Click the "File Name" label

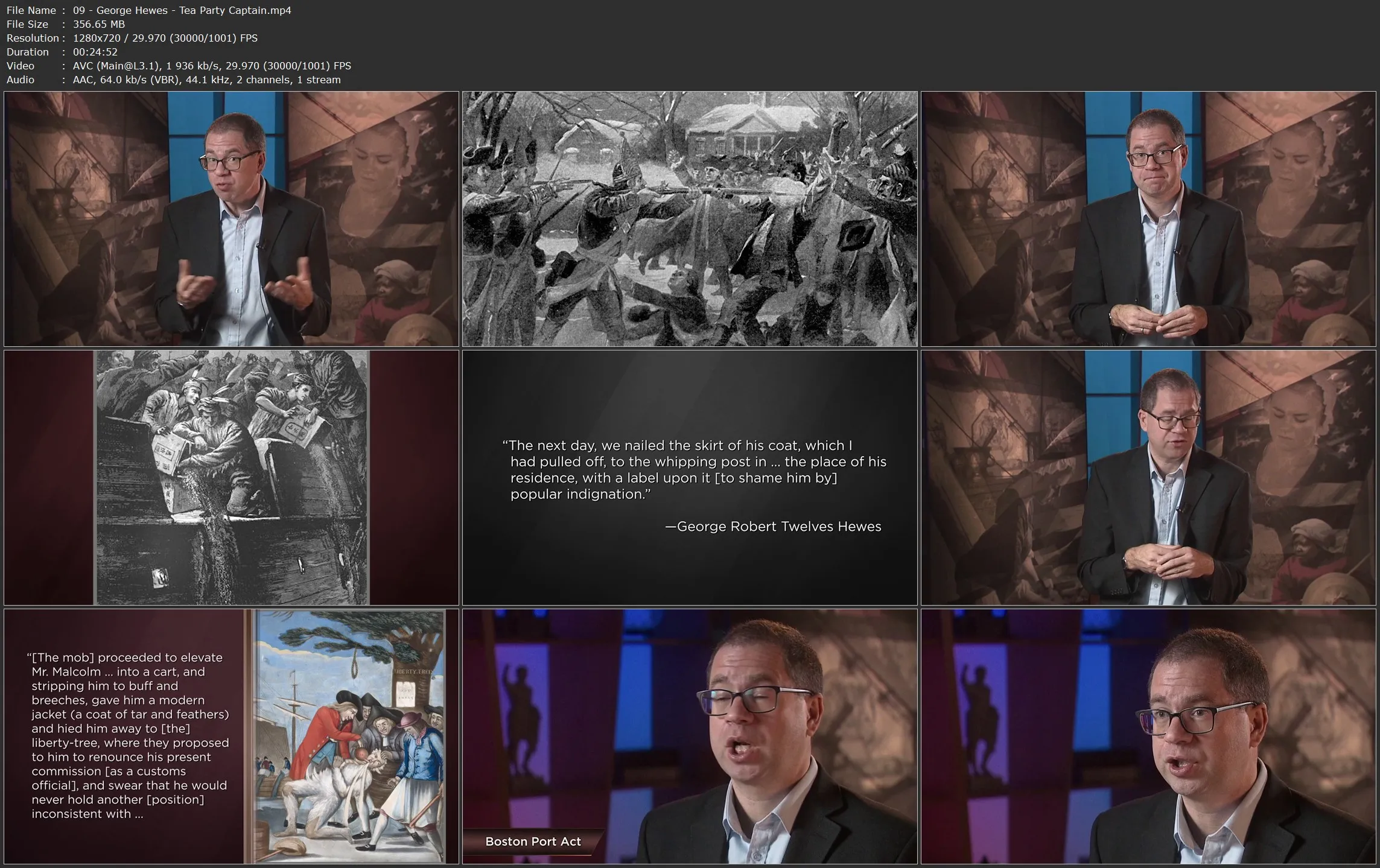click(x=31, y=10)
